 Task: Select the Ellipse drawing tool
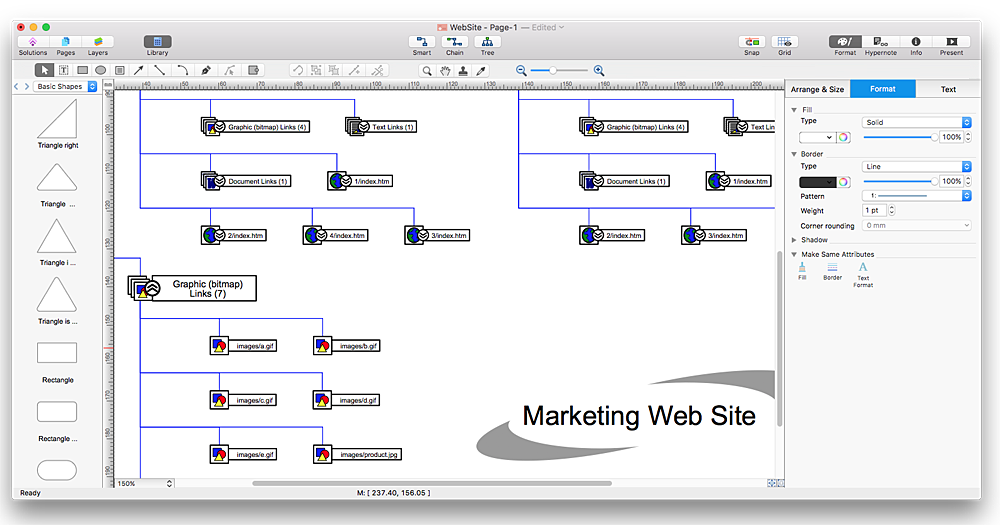click(100, 70)
